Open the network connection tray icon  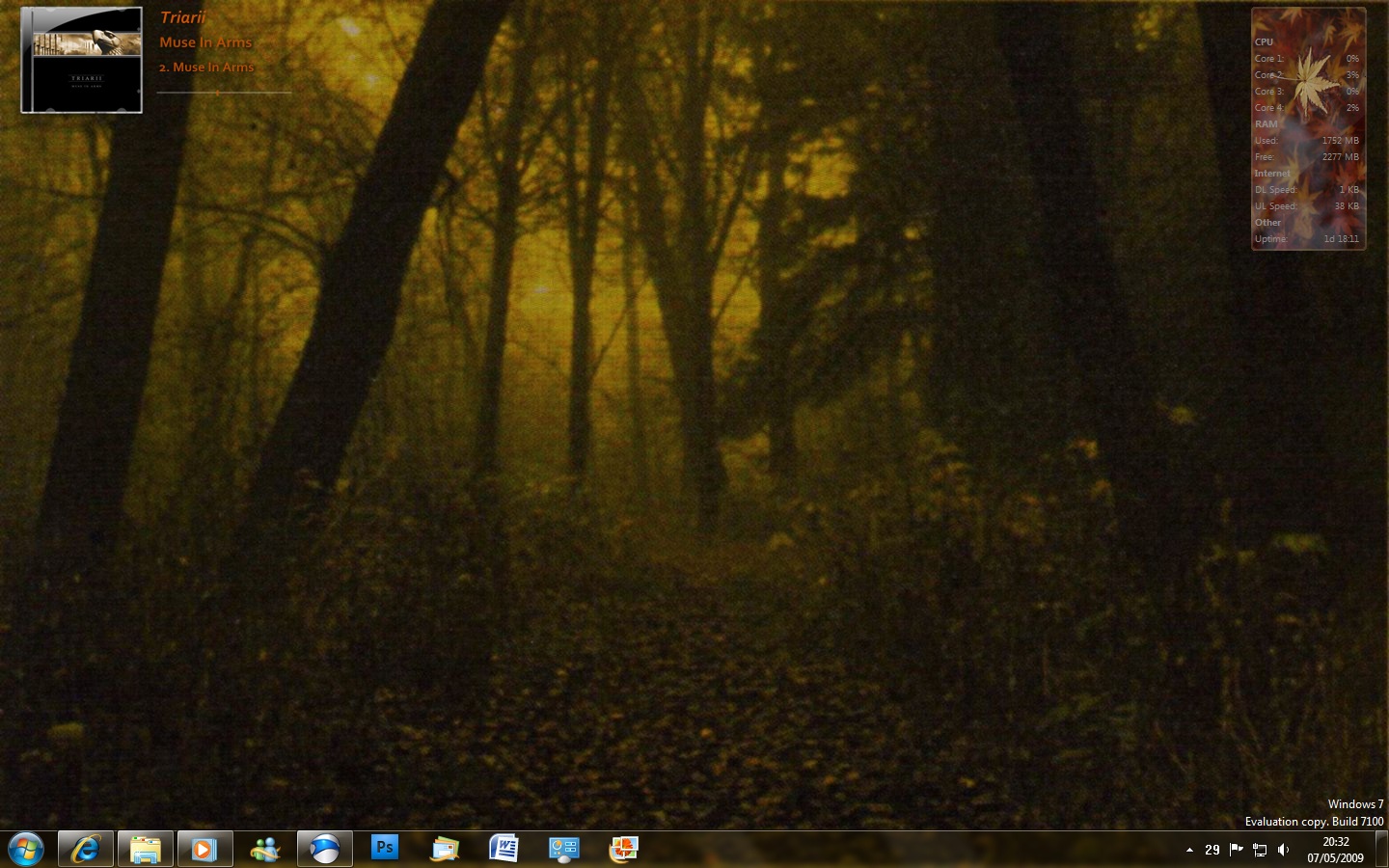(1260, 850)
